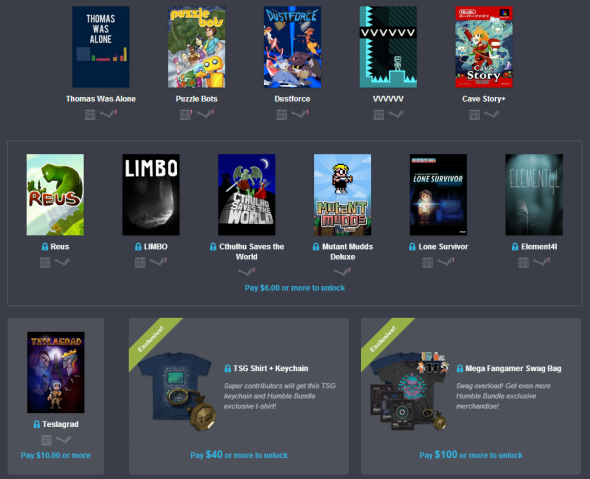The height and width of the screenshot is (479, 590).
Task: Open the LIMBO cover art
Action: point(151,195)
